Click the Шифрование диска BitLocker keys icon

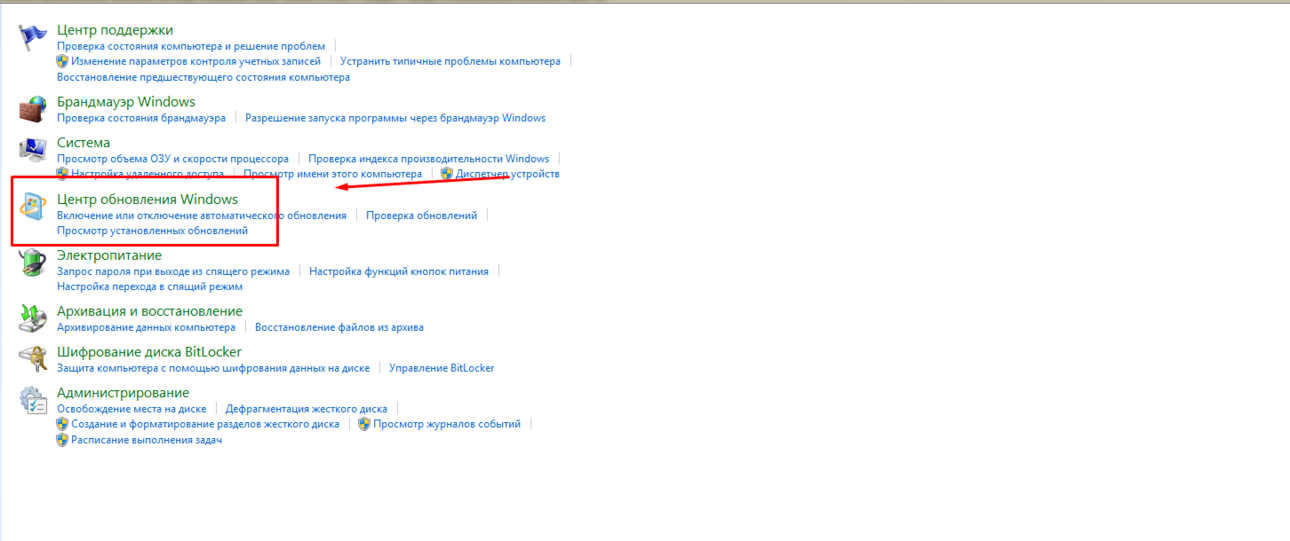coord(34,359)
